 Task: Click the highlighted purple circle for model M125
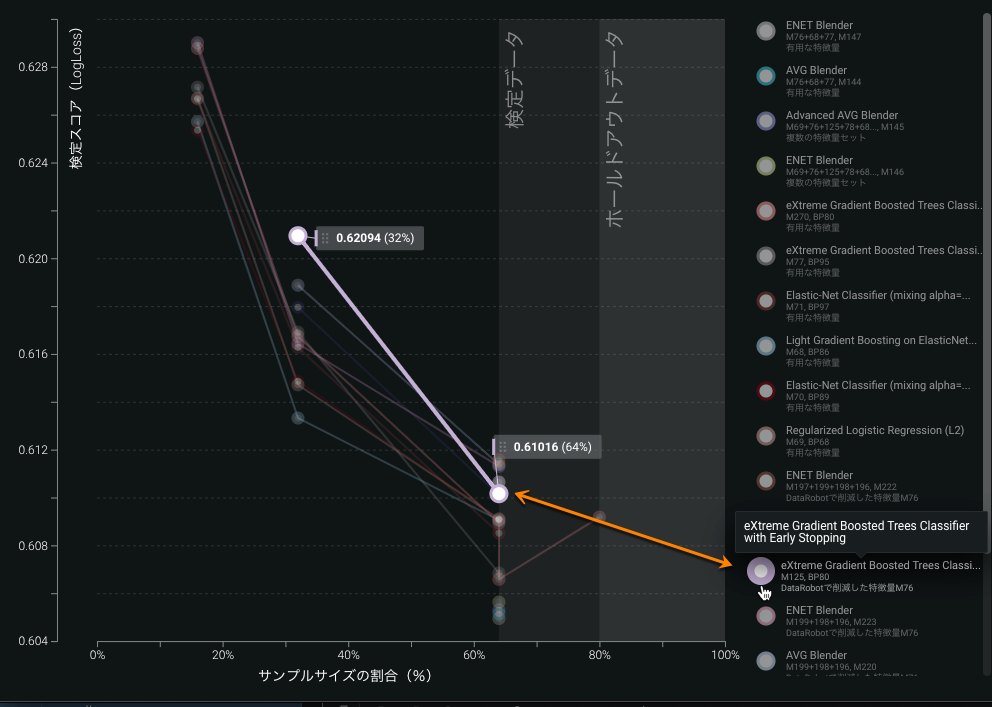[761, 571]
